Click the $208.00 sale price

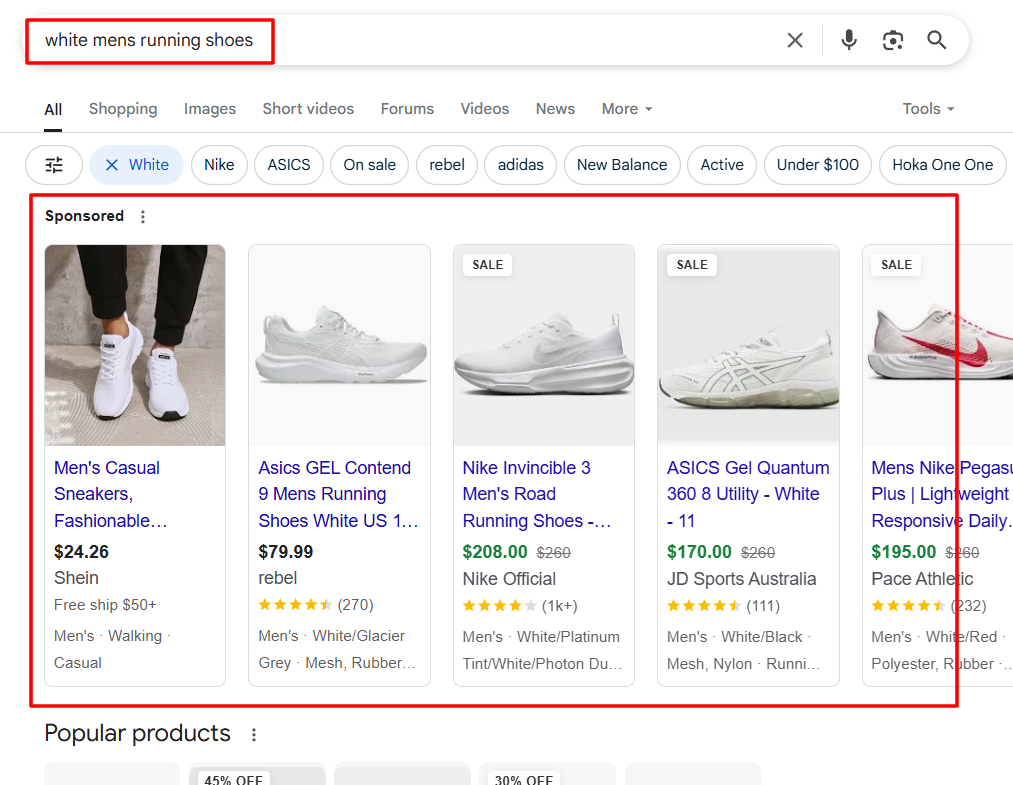coord(495,552)
